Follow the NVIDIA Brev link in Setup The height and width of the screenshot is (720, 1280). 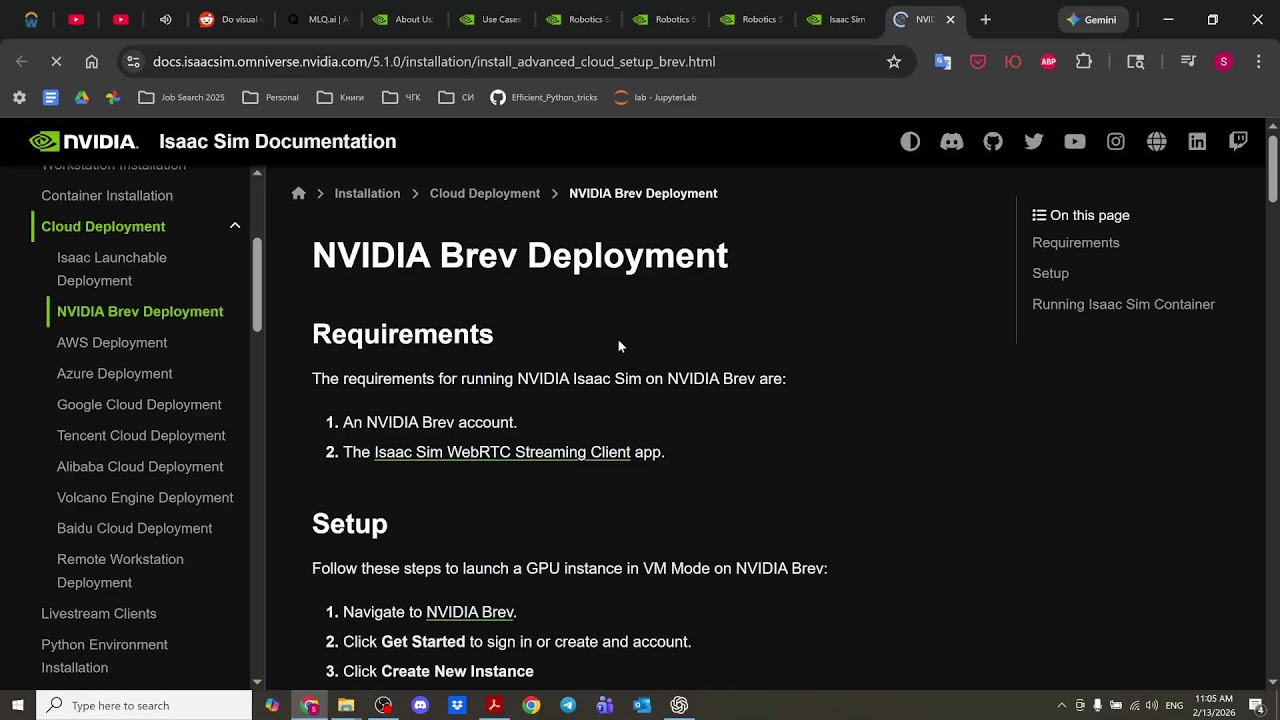pyautogui.click(x=469, y=612)
